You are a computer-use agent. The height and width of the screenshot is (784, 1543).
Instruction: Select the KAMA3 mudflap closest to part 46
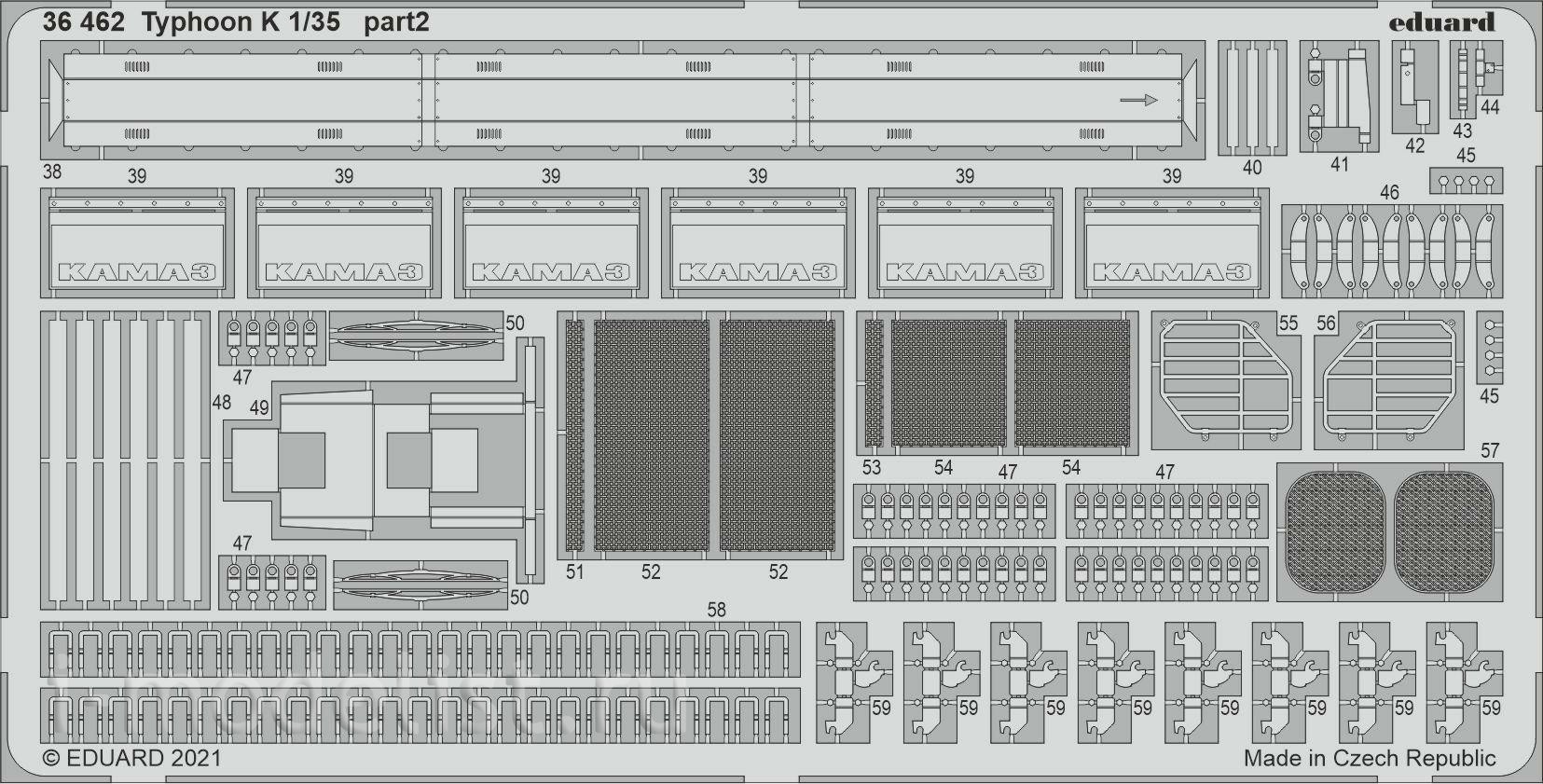[x=1171, y=242]
